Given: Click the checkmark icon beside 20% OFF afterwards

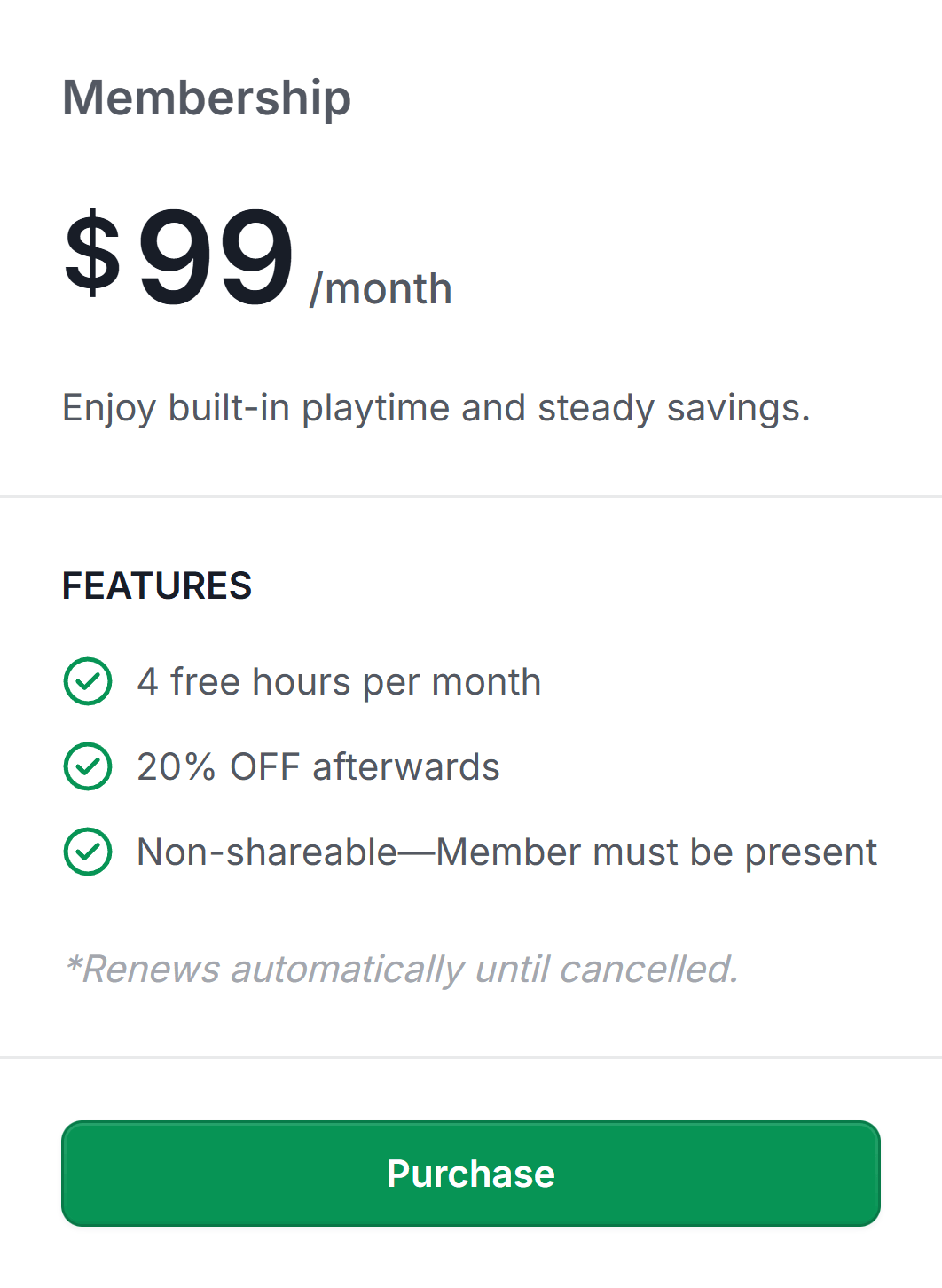Looking at the screenshot, I should 88,766.
